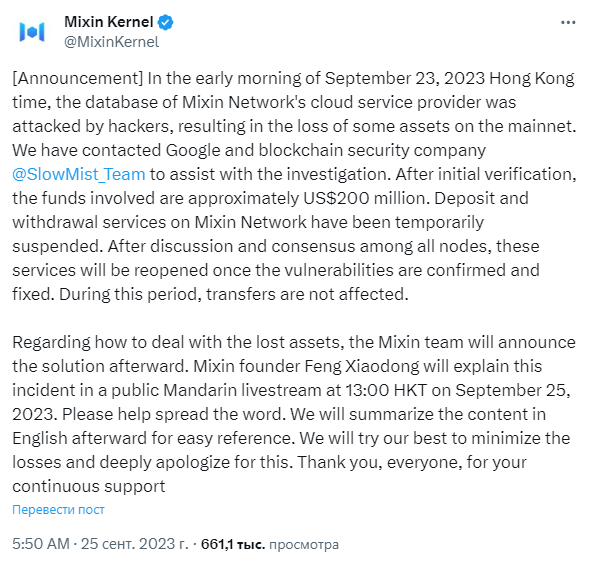This screenshot has height=566, width=589.
Task: Click the Hong Kong text in first line
Action: [x=532, y=78]
